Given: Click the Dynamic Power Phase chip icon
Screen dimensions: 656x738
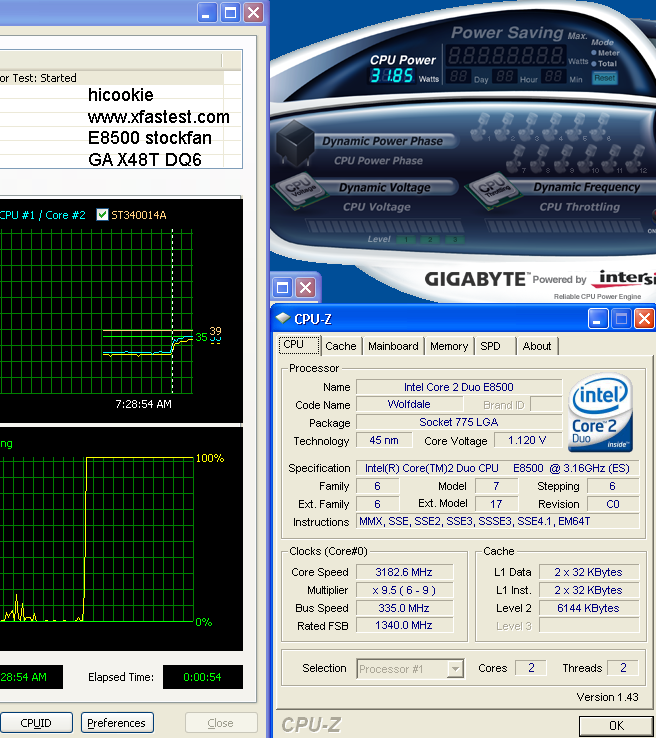Looking at the screenshot, I should click(x=295, y=142).
